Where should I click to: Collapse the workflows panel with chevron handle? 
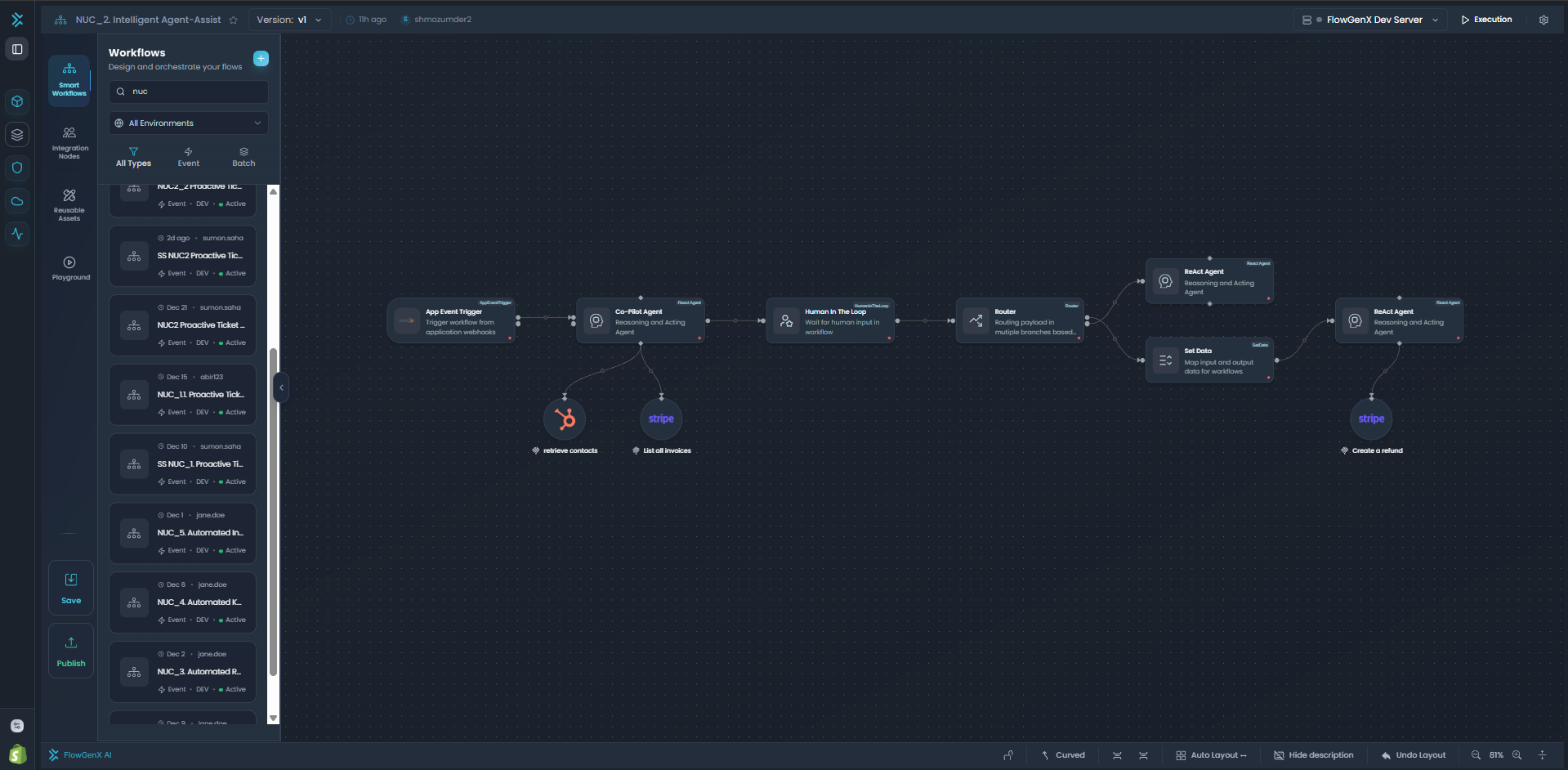click(x=281, y=387)
